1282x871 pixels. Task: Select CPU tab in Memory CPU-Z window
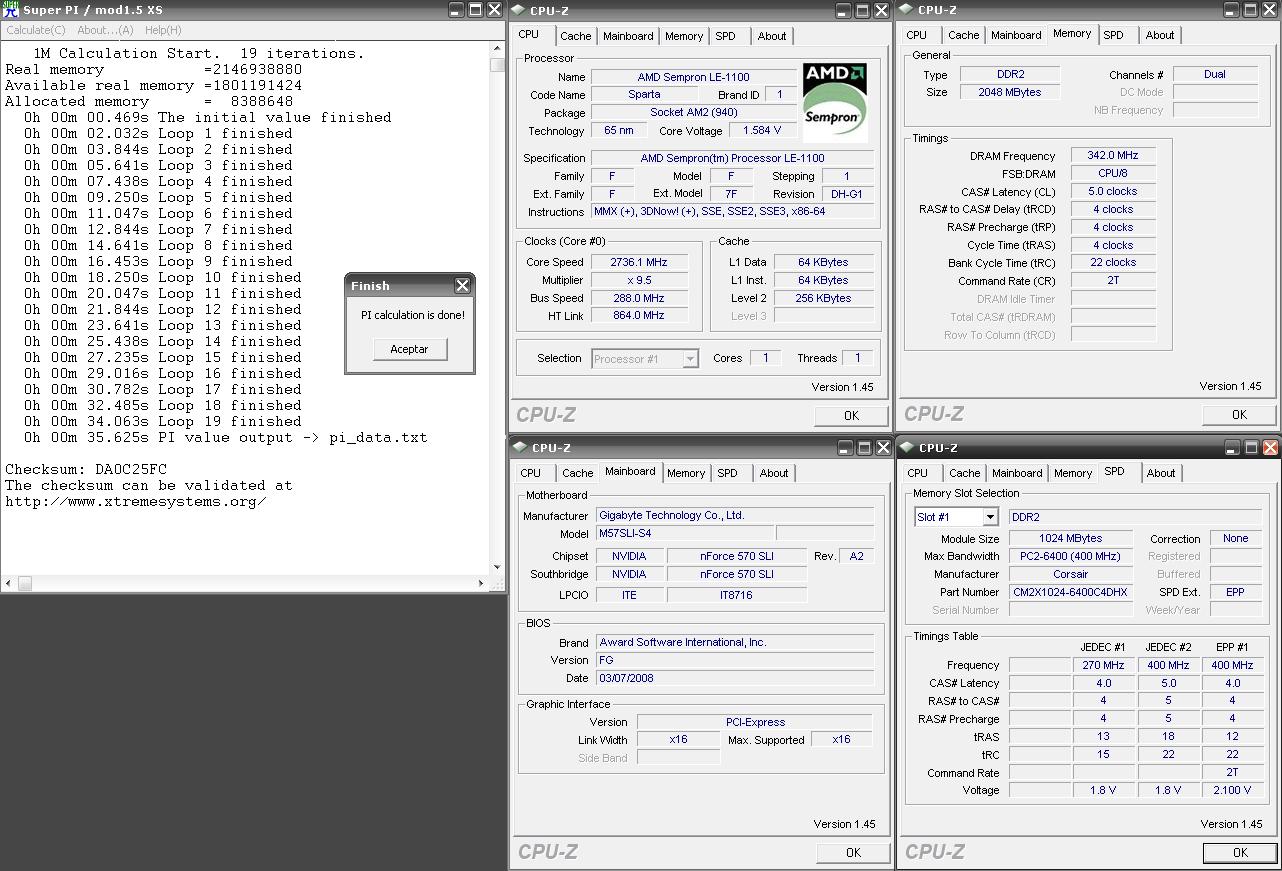pos(917,35)
